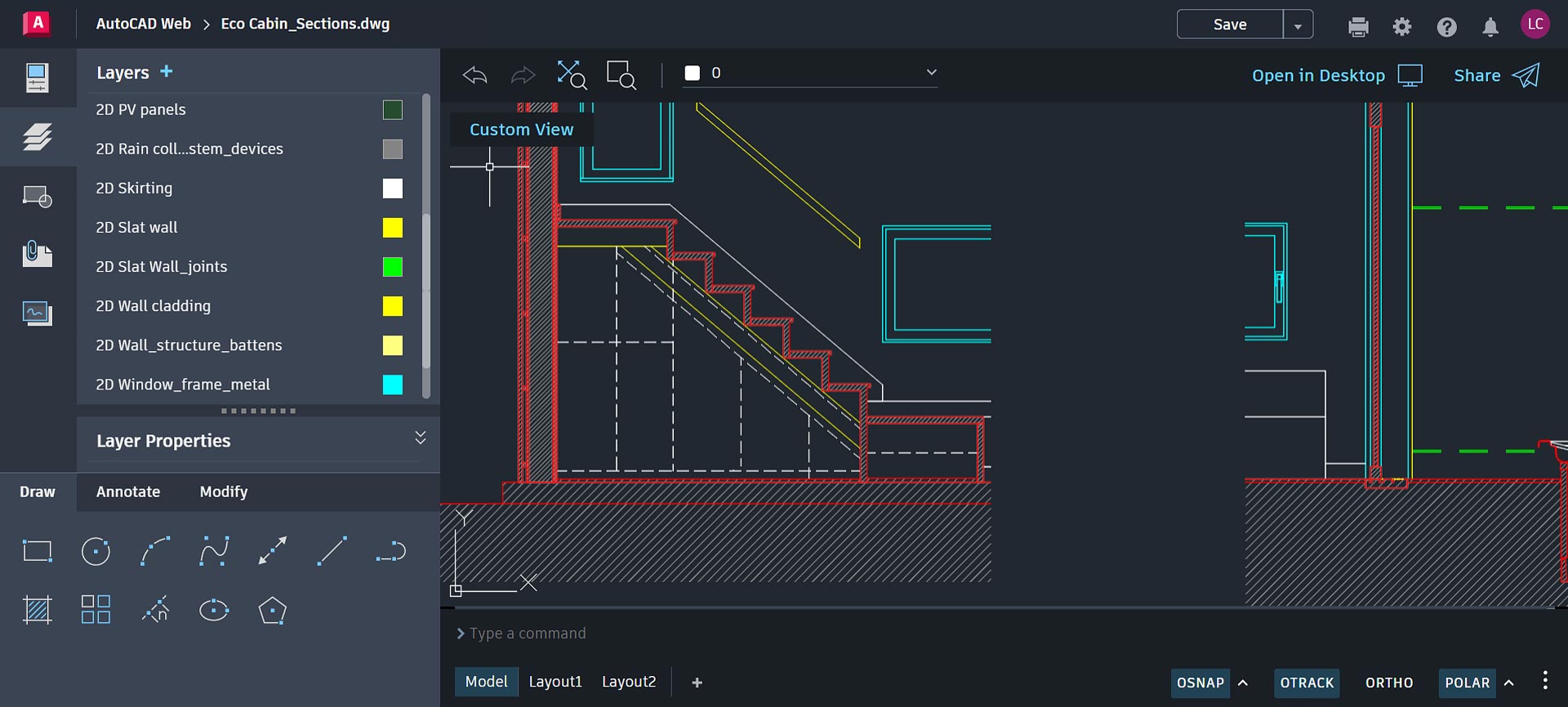Image resolution: width=1568 pixels, height=707 pixels.
Task: Click the Undo arrow
Action: 474,75
